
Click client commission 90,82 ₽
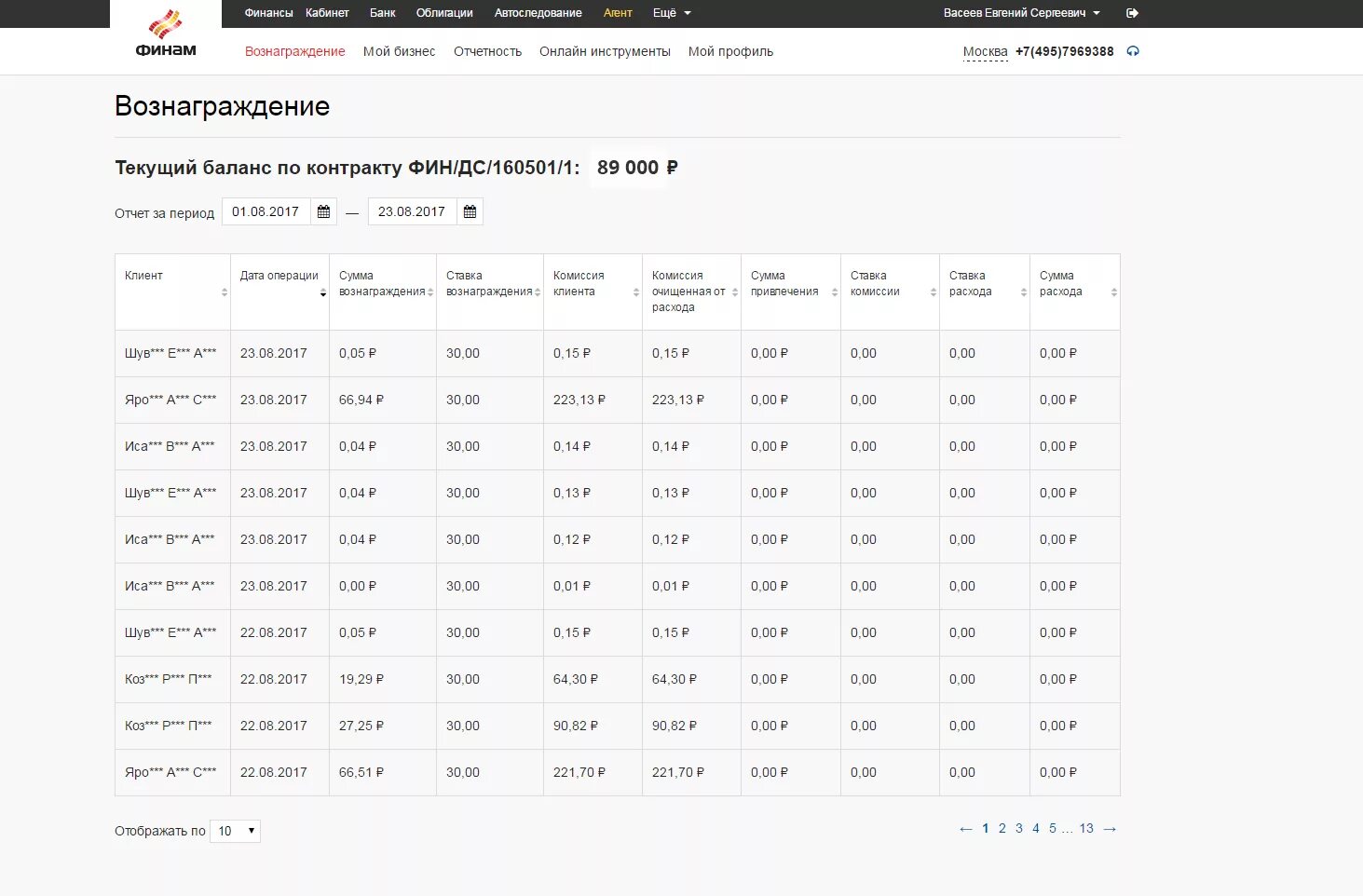[576, 726]
